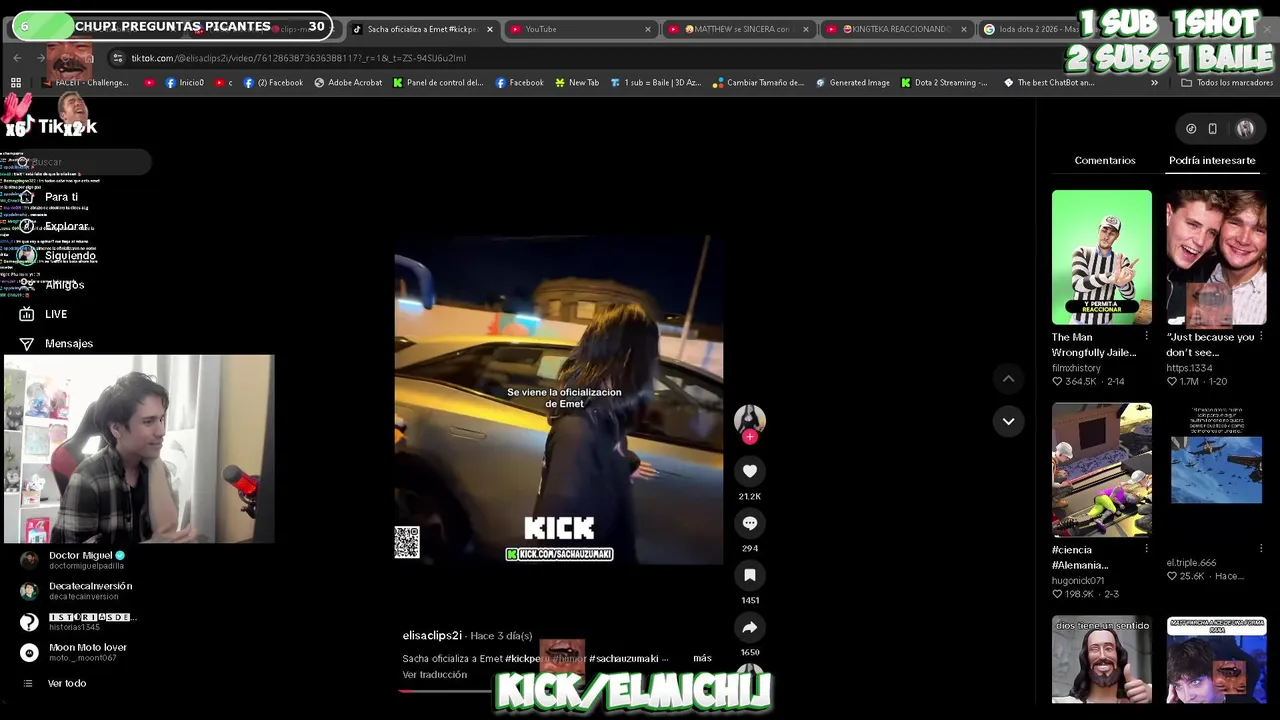Go to next video with down arrow
The width and height of the screenshot is (1280, 720).
tap(1008, 421)
